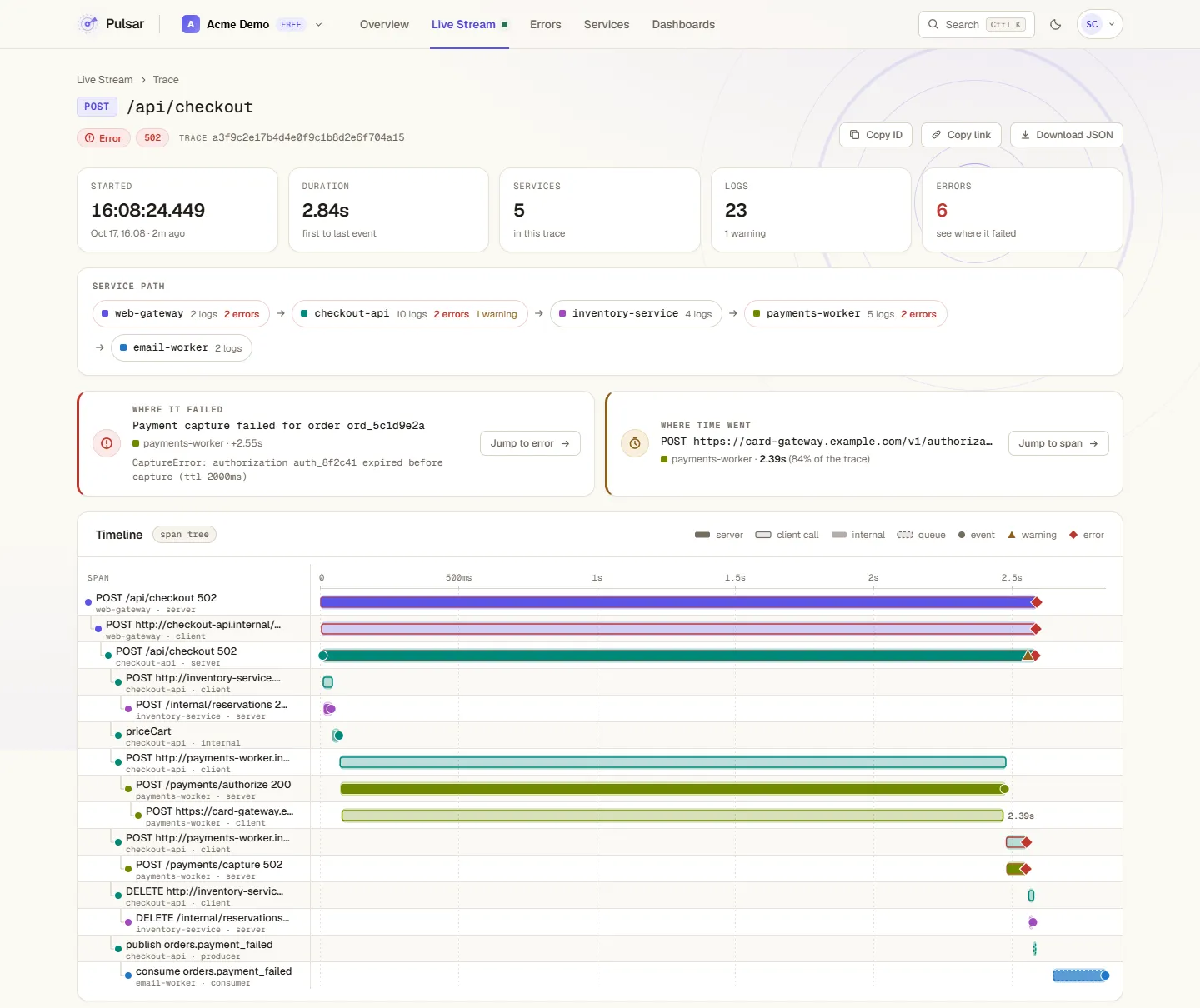Toggle dark mode moon icon
Viewport: 1200px width, 1008px height.
pyautogui.click(x=1056, y=24)
